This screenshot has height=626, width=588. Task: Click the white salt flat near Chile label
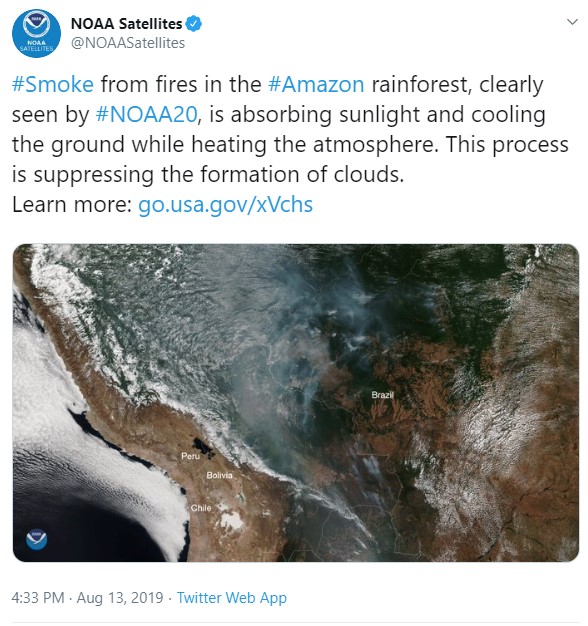tap(232, 520)
